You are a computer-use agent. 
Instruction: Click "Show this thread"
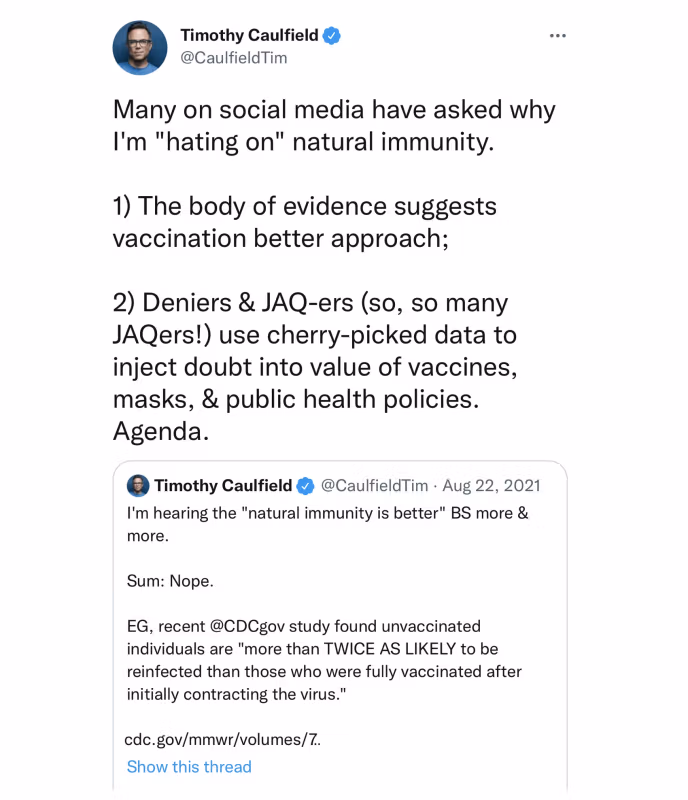tap(189, 767)
